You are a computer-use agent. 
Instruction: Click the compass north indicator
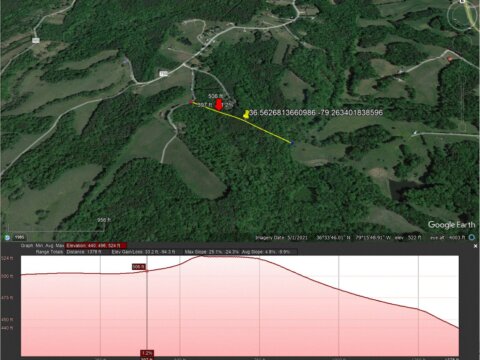pos(462,1)
